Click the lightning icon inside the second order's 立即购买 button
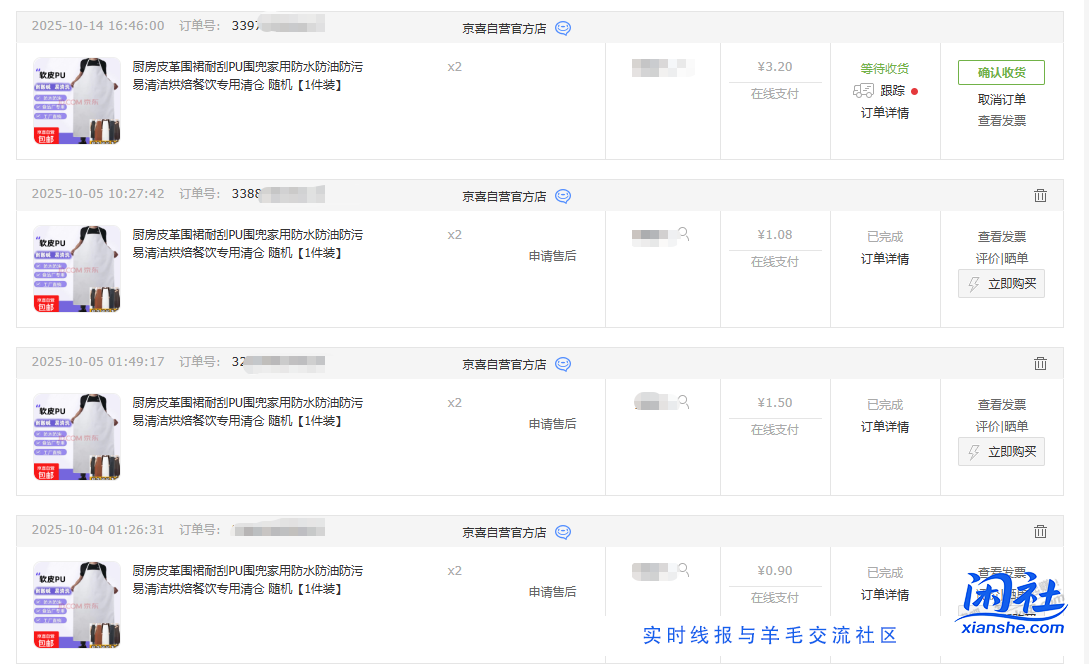Viewport: 1089px width, 664px height. [976, 283]
